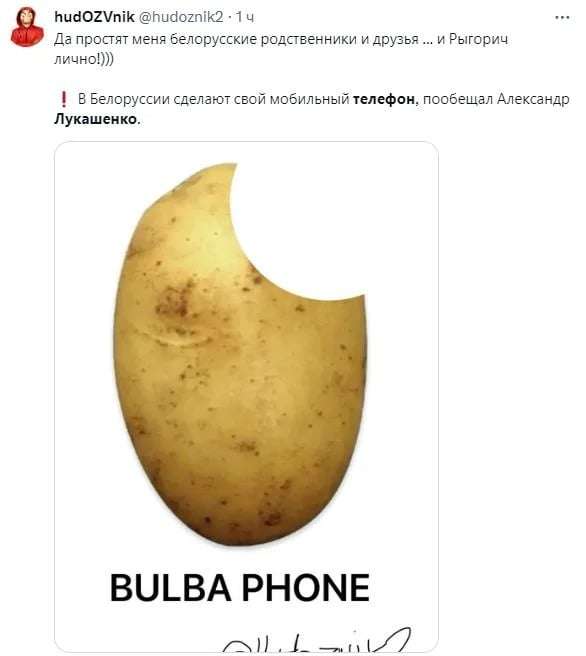Open the hudOZVnik profile avatar
Image resolution: width=586 pixels, height=656 pixels.
pos(27,27)
